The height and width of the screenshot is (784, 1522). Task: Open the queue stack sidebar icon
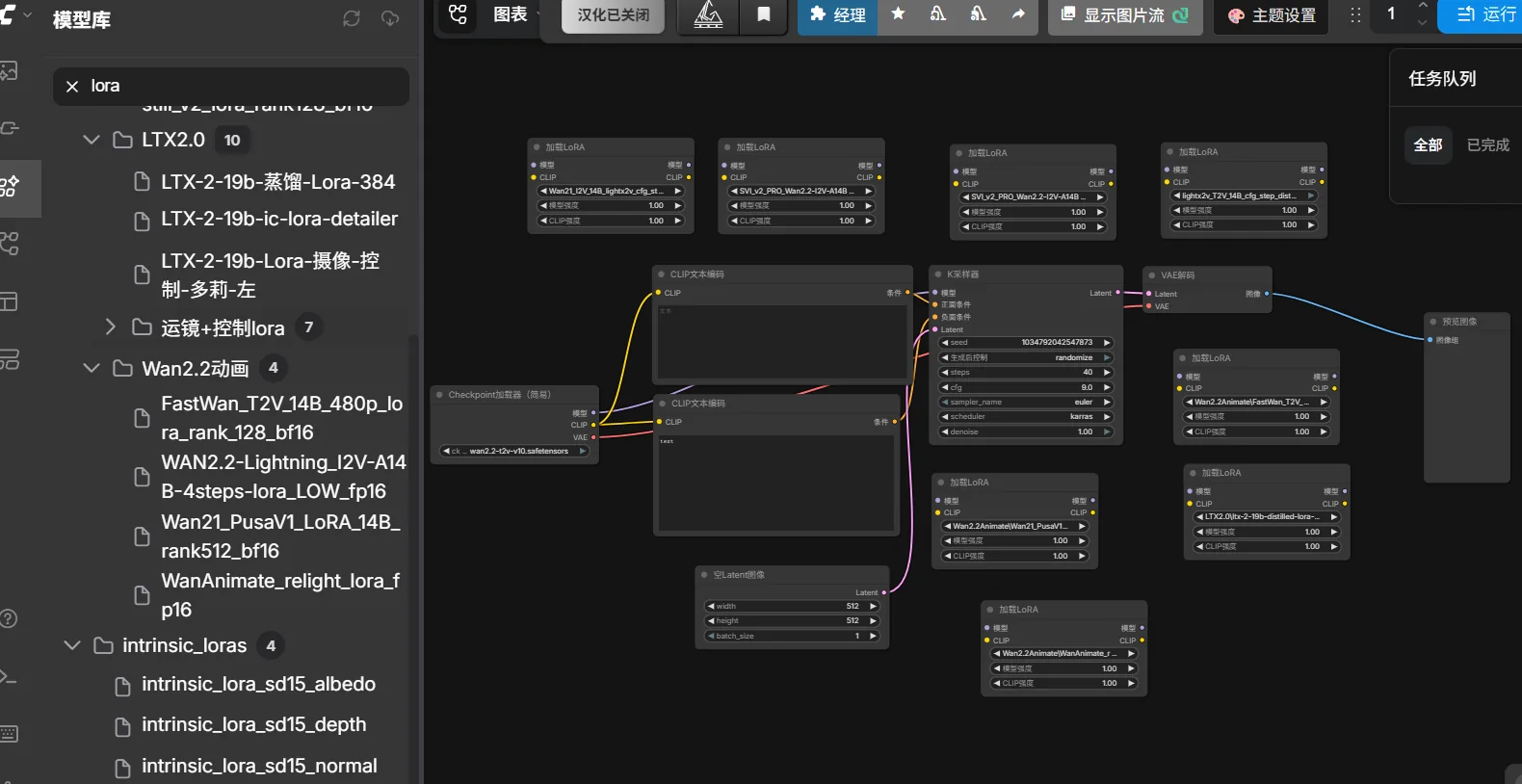coord(9,359)
